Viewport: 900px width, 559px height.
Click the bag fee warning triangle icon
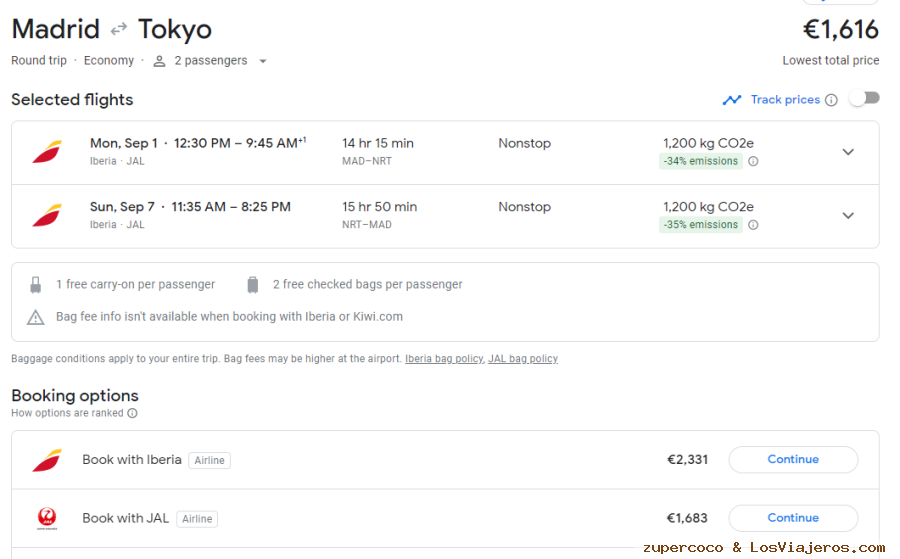(36, 317)
